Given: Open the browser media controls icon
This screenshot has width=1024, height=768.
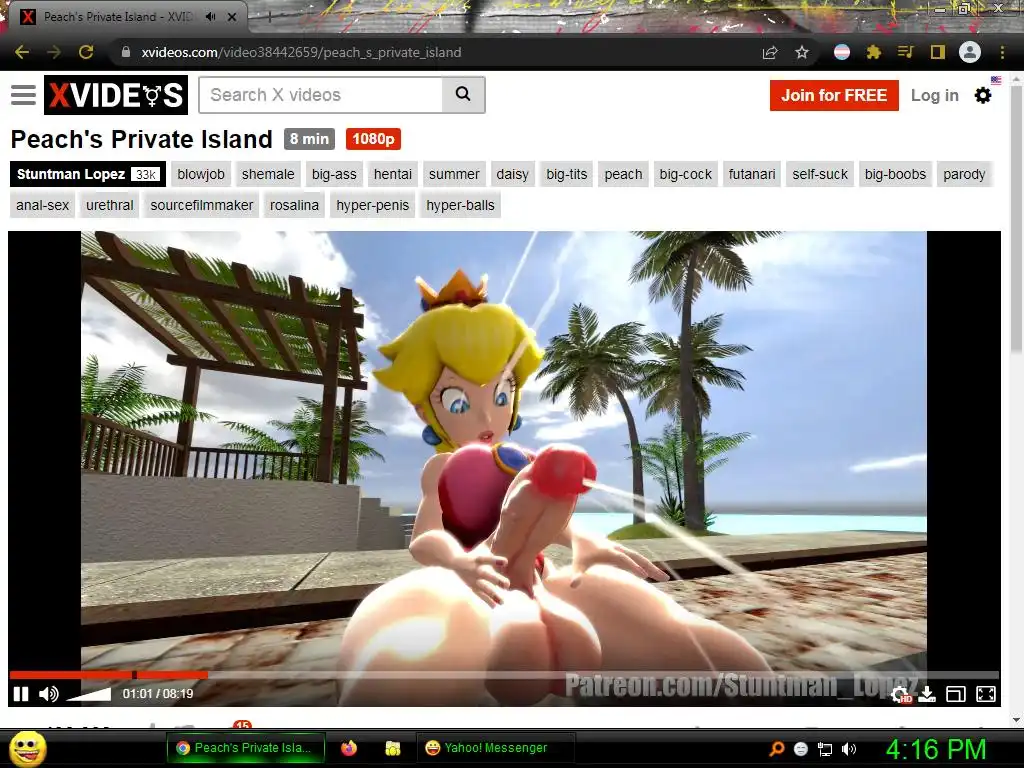Looking at the screenshot, I should click(x=905, y=52).
